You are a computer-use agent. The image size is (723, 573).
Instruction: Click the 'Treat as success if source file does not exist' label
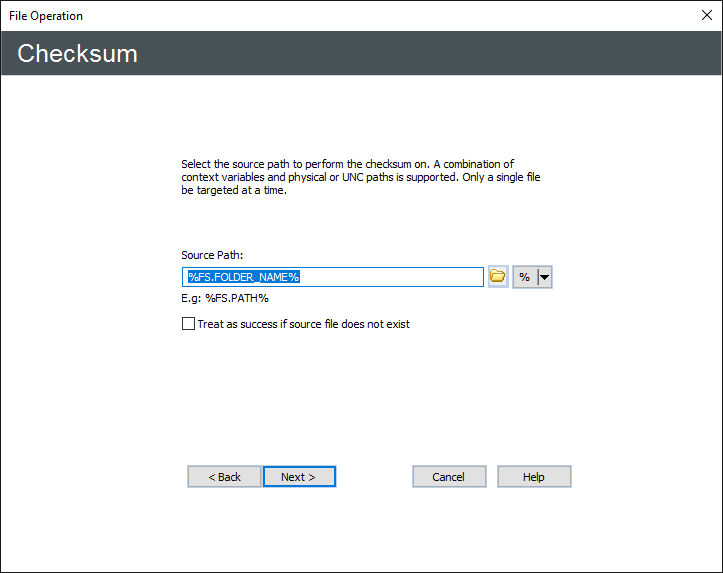click(303, 324)
